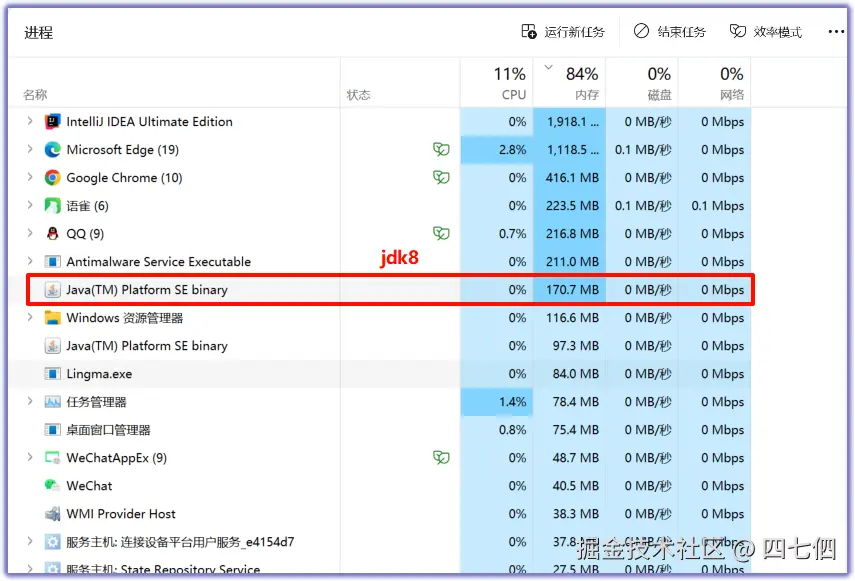Screen dimensions: 855x581
Task: Sort by the 磁盘 column header
Action: pyautogui.click(x=642, y=83)
